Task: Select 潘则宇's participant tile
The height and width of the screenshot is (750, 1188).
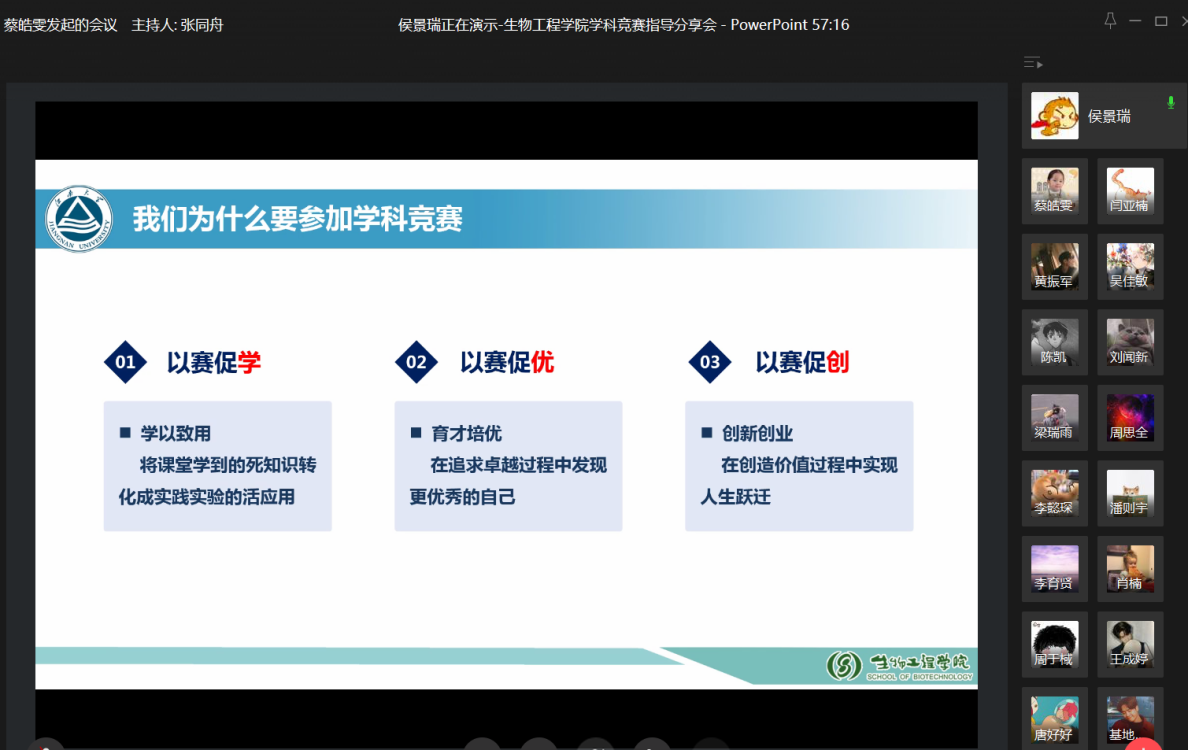Action: pos(1130,493)
